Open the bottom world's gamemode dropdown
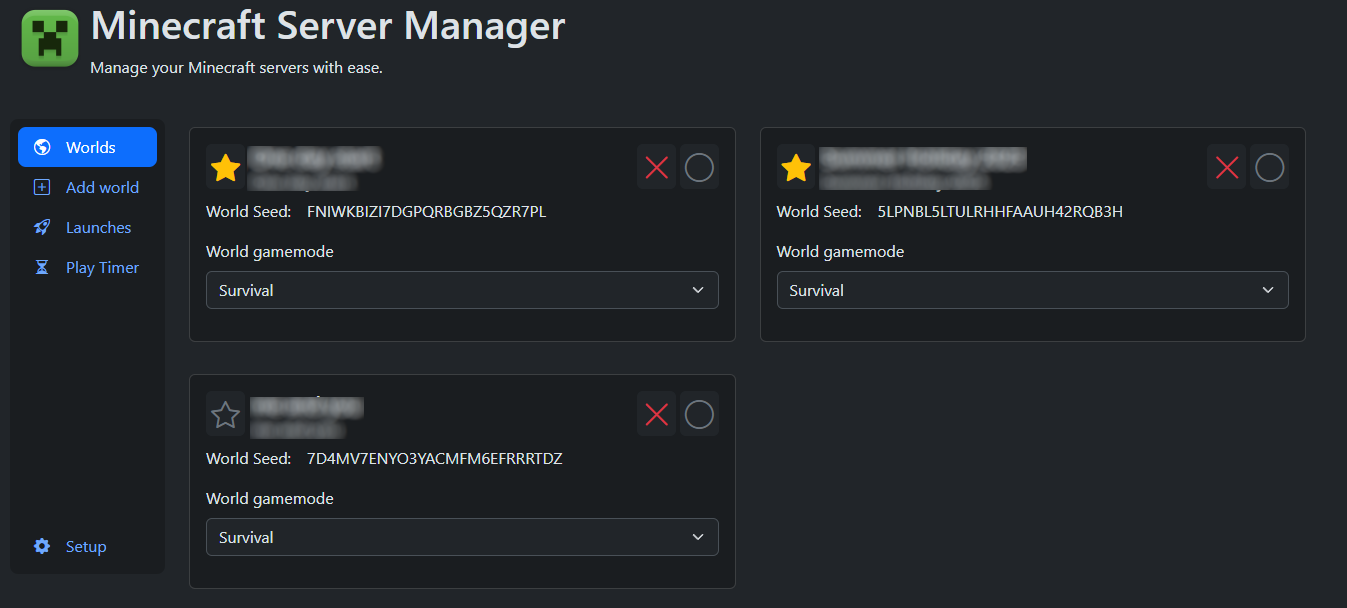Image resolution: width=1347 pixels, height=608 pixels. pos(462,536)
